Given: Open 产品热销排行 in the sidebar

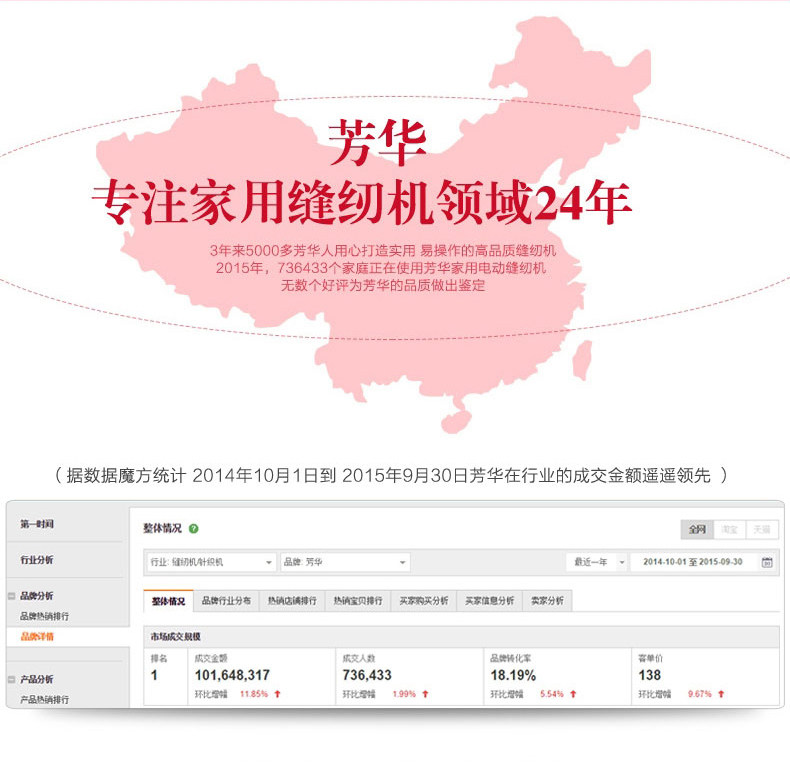Looking at the screenshot, I should click(44, 700).
